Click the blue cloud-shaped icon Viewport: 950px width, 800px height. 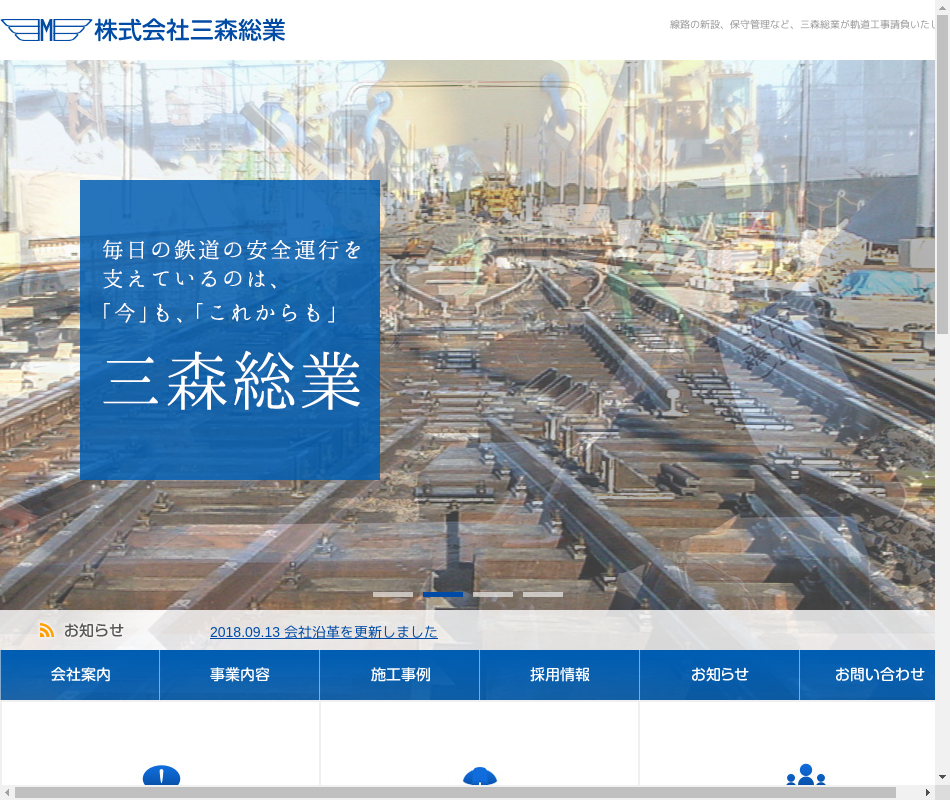[x=480, y=776]
